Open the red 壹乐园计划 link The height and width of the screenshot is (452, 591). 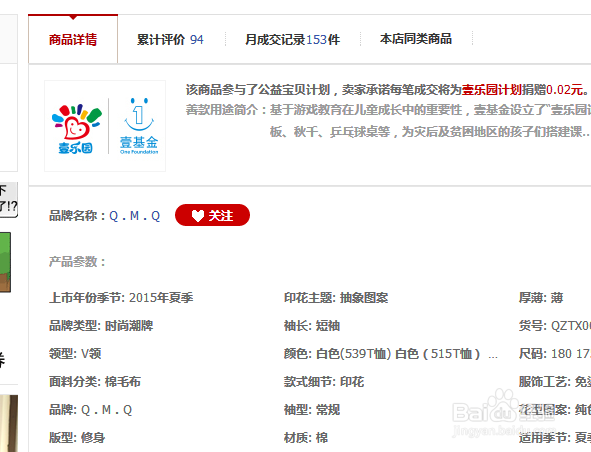(491, 90)
